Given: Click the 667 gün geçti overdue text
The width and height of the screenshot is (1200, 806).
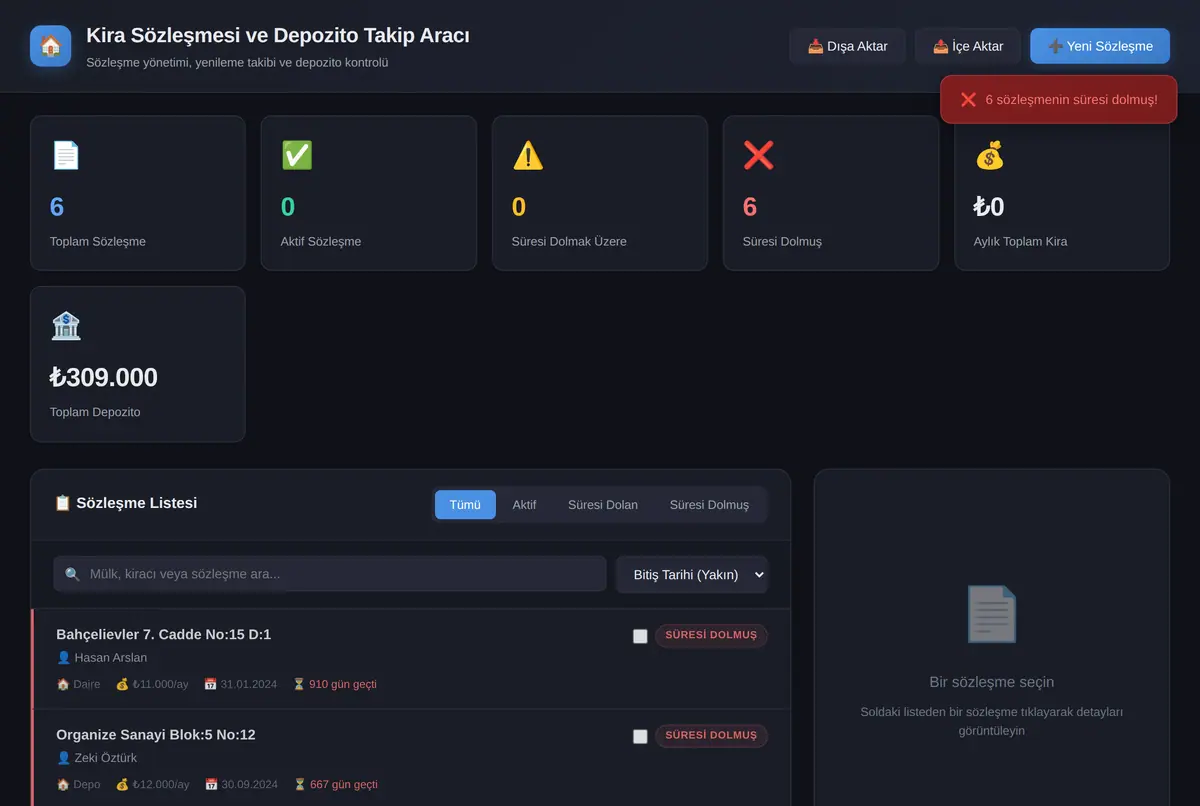Looking at the screenshot, I should coord(344,785).
